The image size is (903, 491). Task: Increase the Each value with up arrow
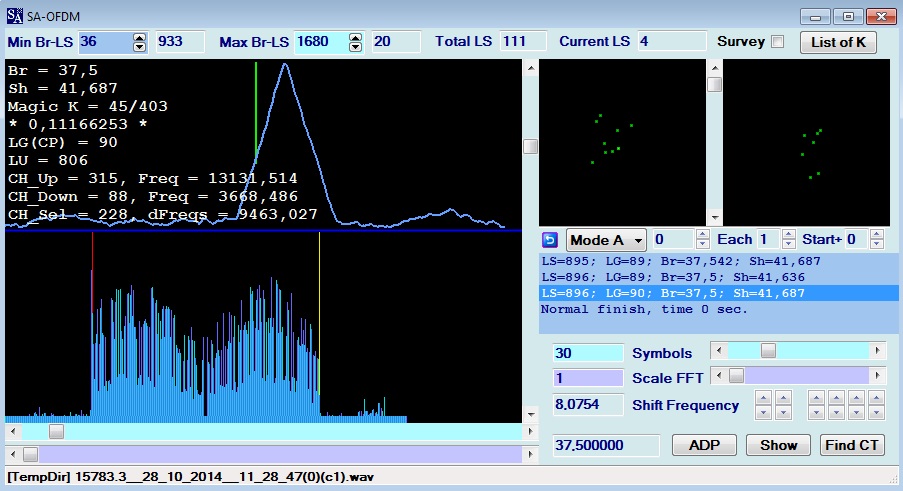click(789, 234)
